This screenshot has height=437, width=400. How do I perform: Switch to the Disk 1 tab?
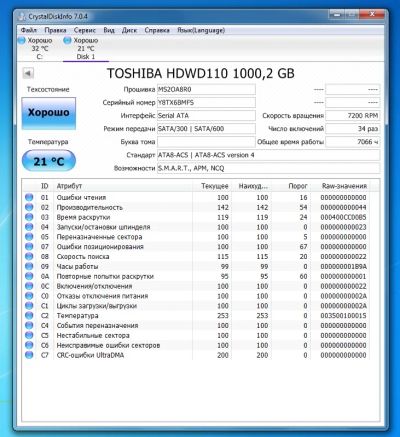point(86,49)
